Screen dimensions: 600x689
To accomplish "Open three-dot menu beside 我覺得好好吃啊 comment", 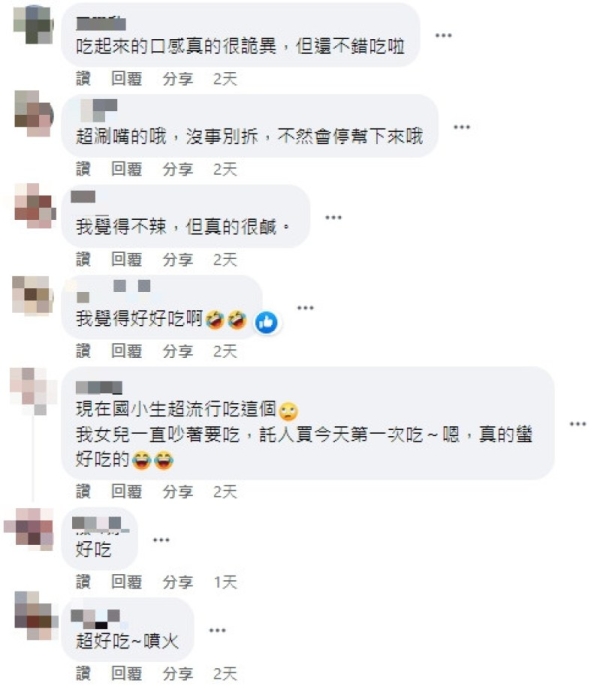I will [x=305, y=308].
